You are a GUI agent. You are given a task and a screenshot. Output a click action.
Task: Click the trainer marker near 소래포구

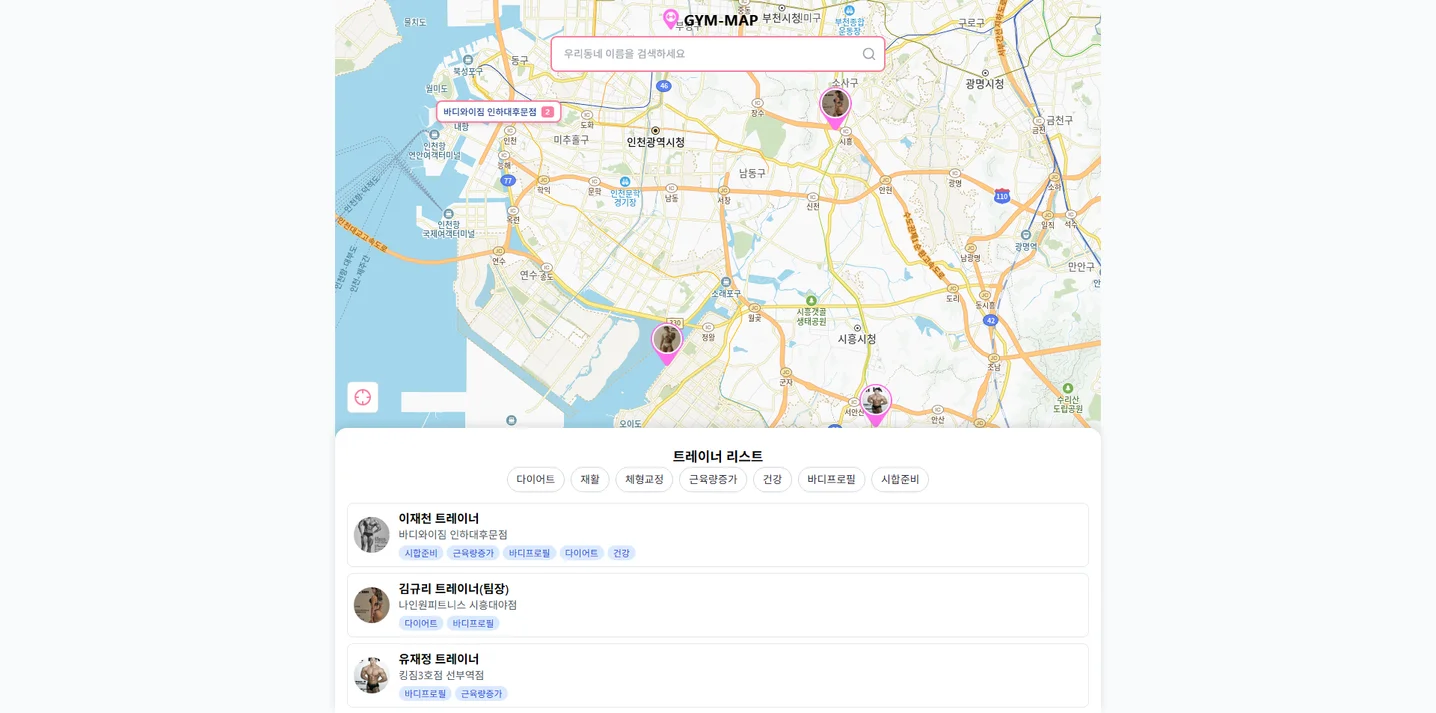tap(666, 339)
